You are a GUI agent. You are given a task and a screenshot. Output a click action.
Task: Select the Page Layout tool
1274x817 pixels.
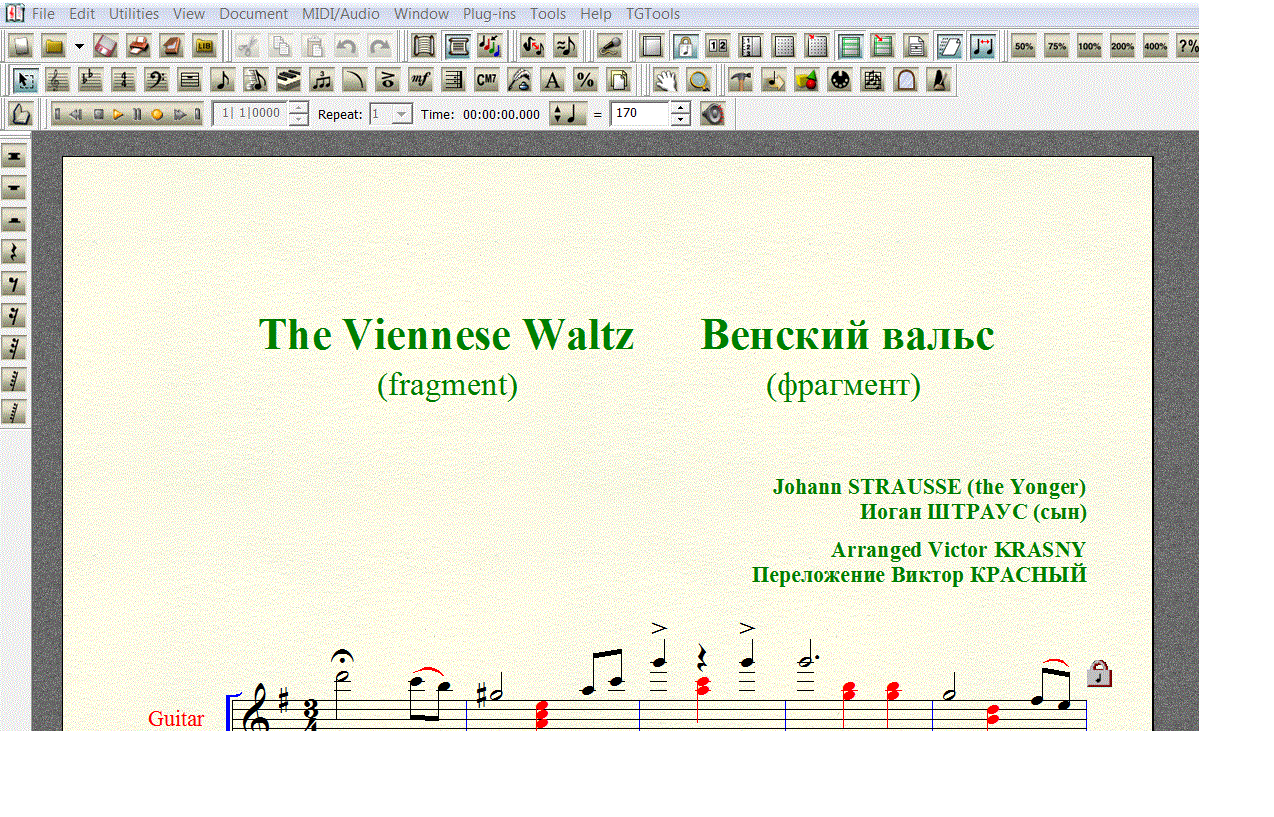pos(617,80)
